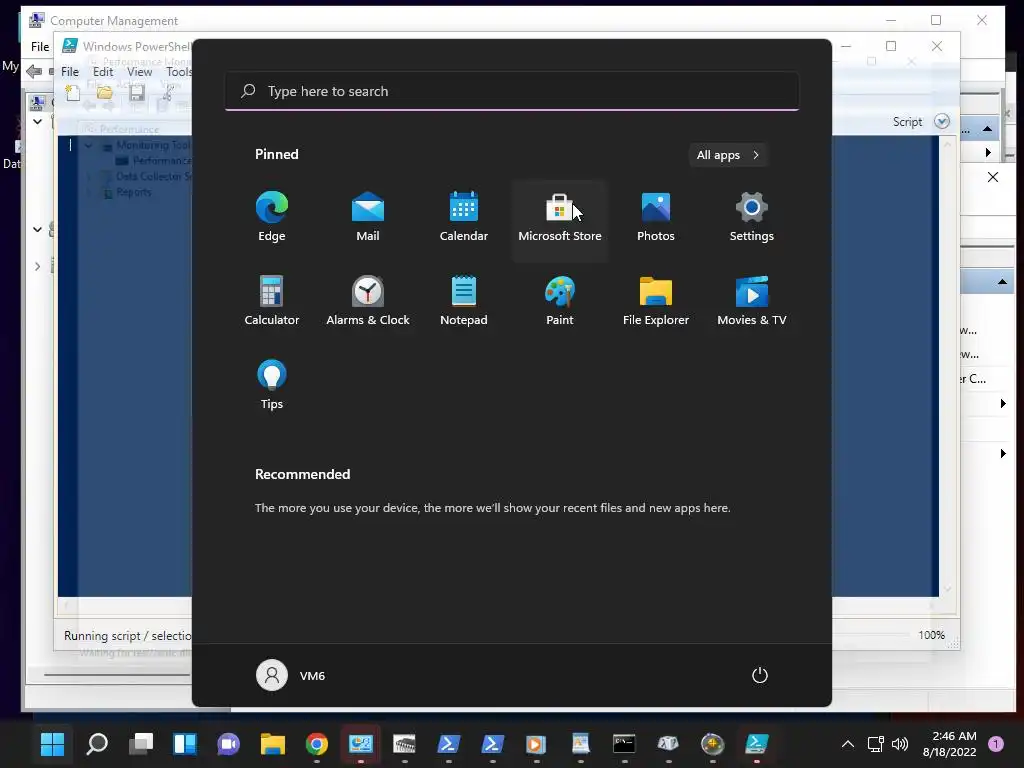Click the Windows Start button on taskbar
This screenshot has height=768, width=1024.
pyautogui.click(x=52, y=743)
